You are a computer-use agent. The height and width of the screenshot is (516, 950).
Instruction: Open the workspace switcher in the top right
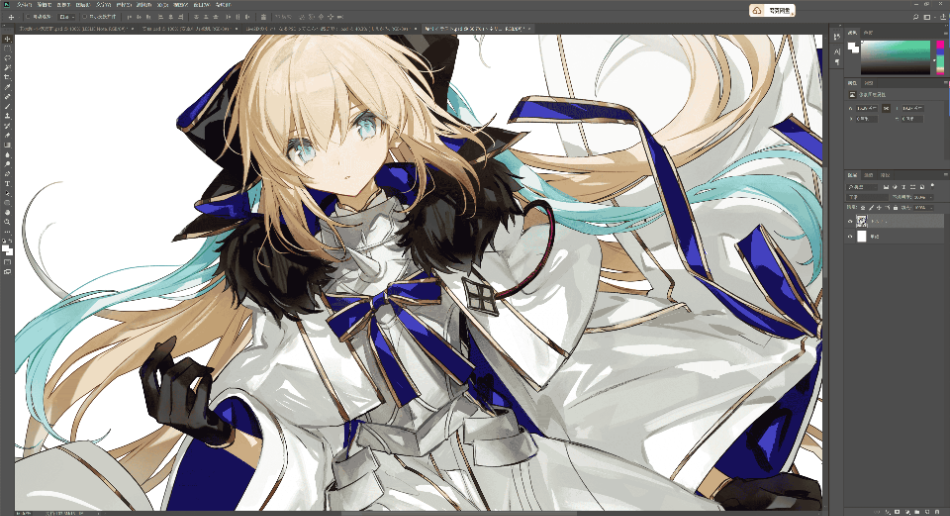927,17
